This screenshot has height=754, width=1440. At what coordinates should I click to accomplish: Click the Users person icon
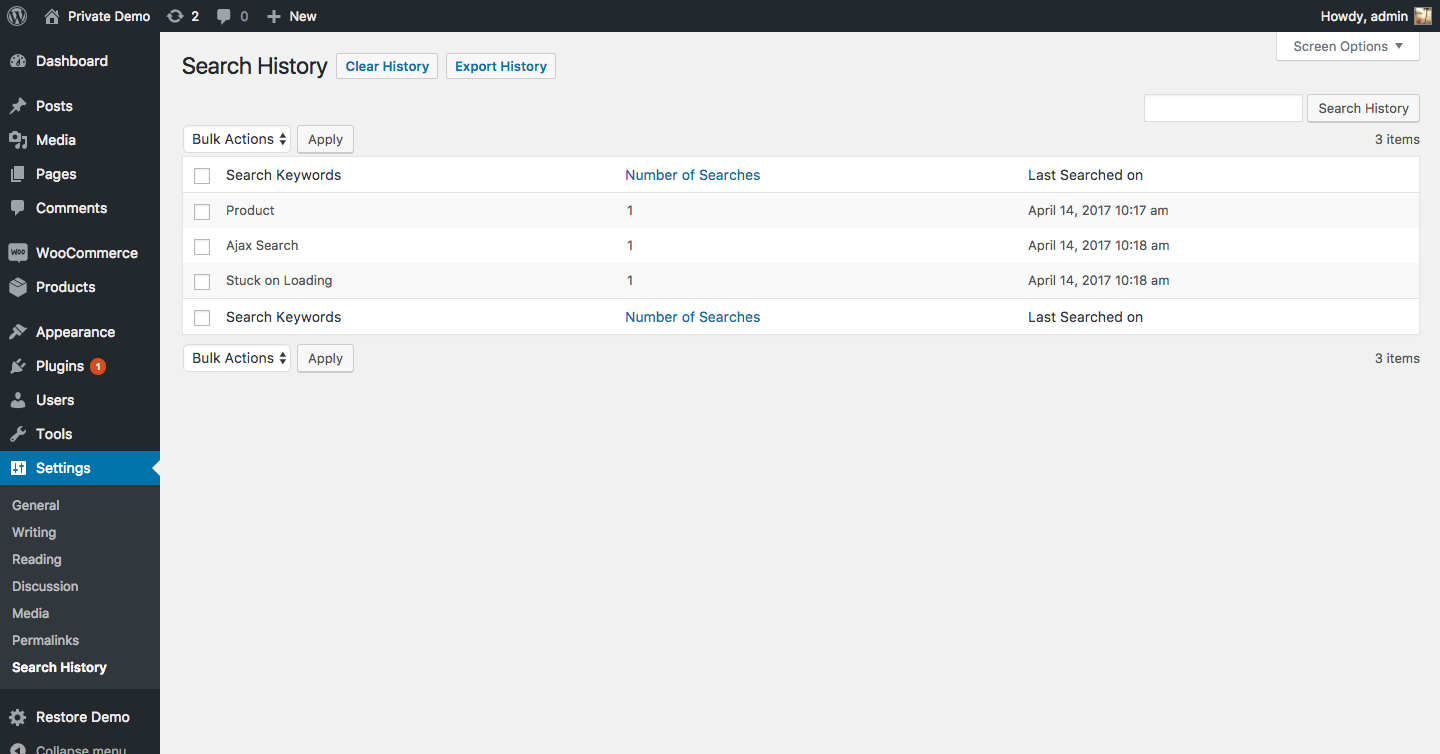18,400
